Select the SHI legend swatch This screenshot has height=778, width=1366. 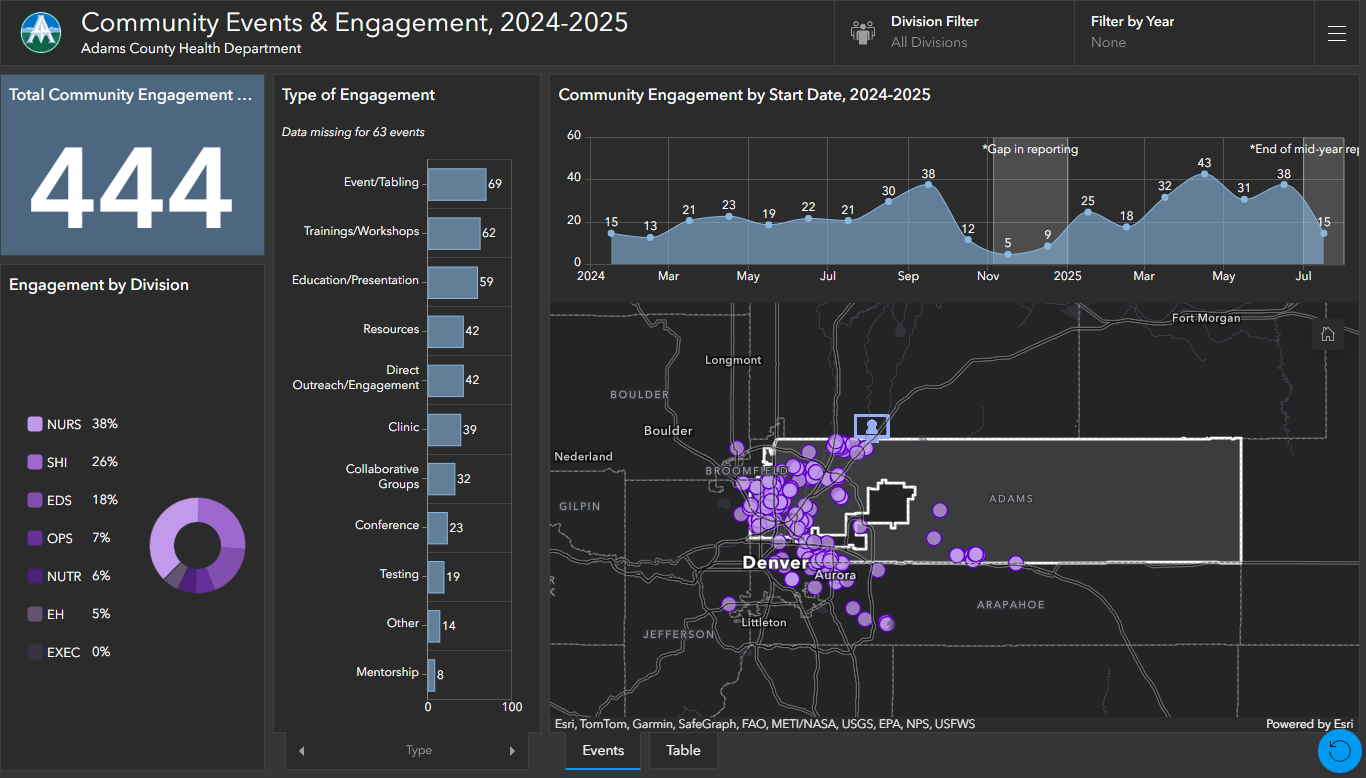coord(35,463)
